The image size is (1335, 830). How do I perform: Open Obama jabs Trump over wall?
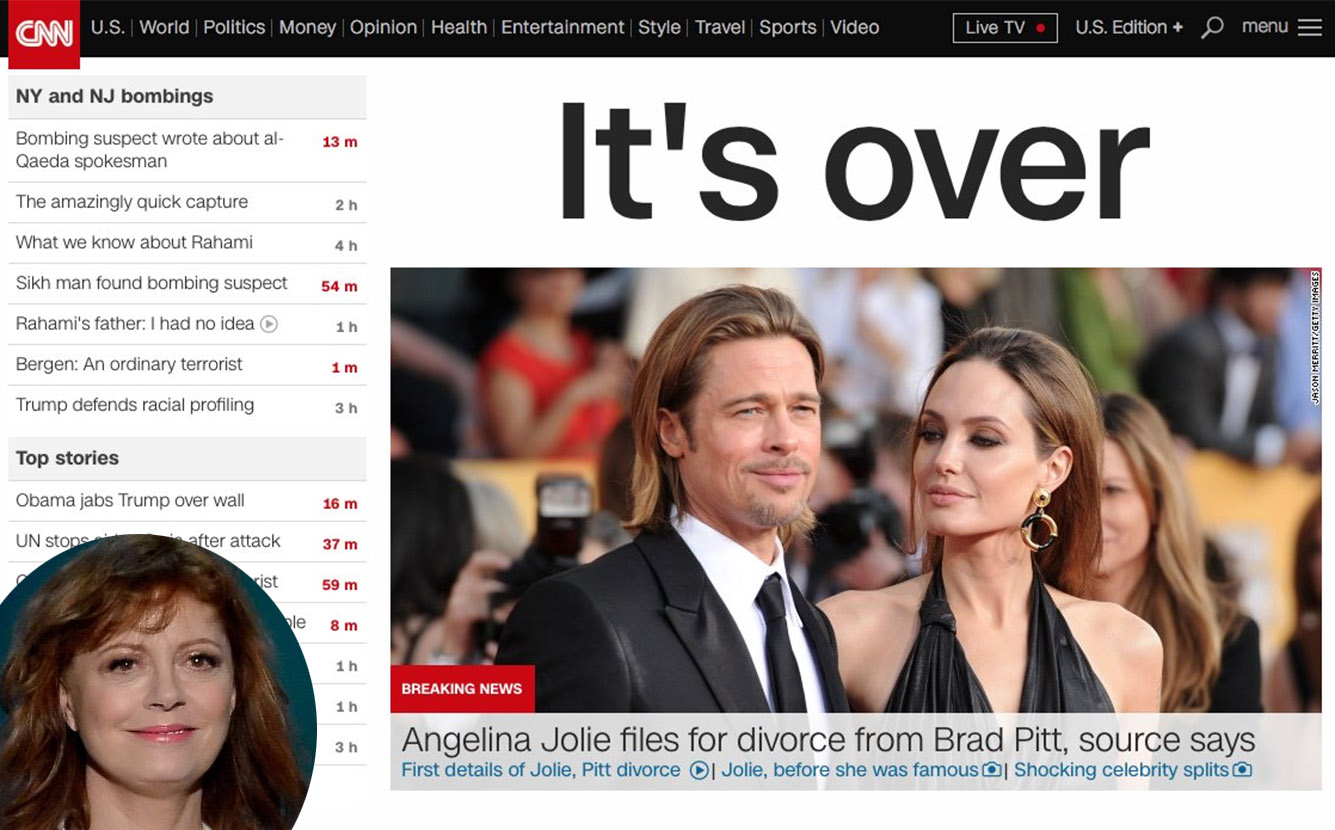[x=130, y=501]
